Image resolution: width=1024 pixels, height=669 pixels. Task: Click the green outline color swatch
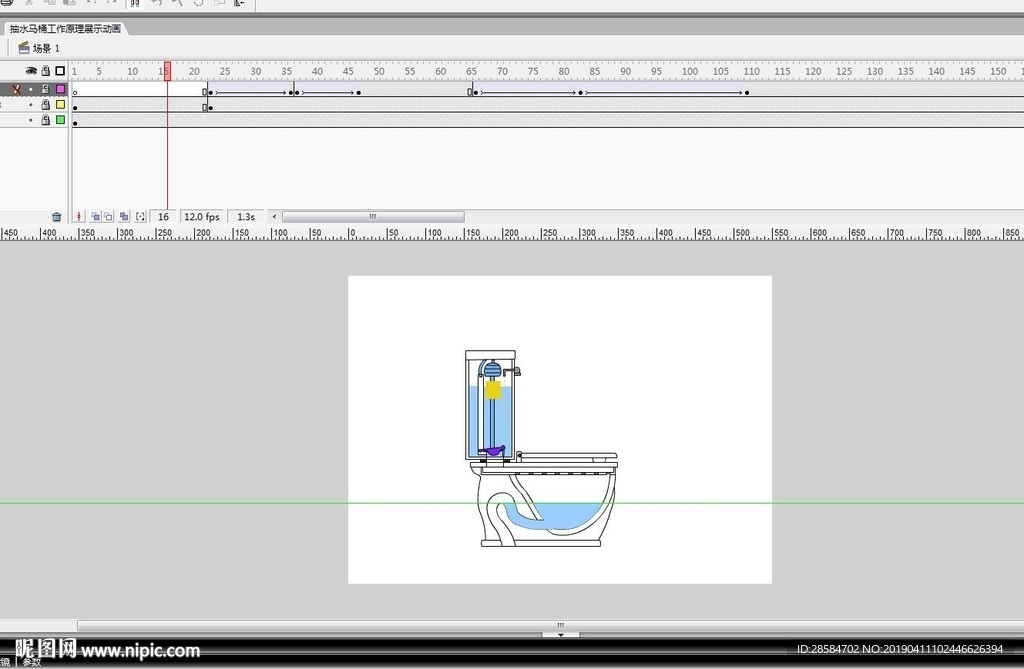coord(61,120)
